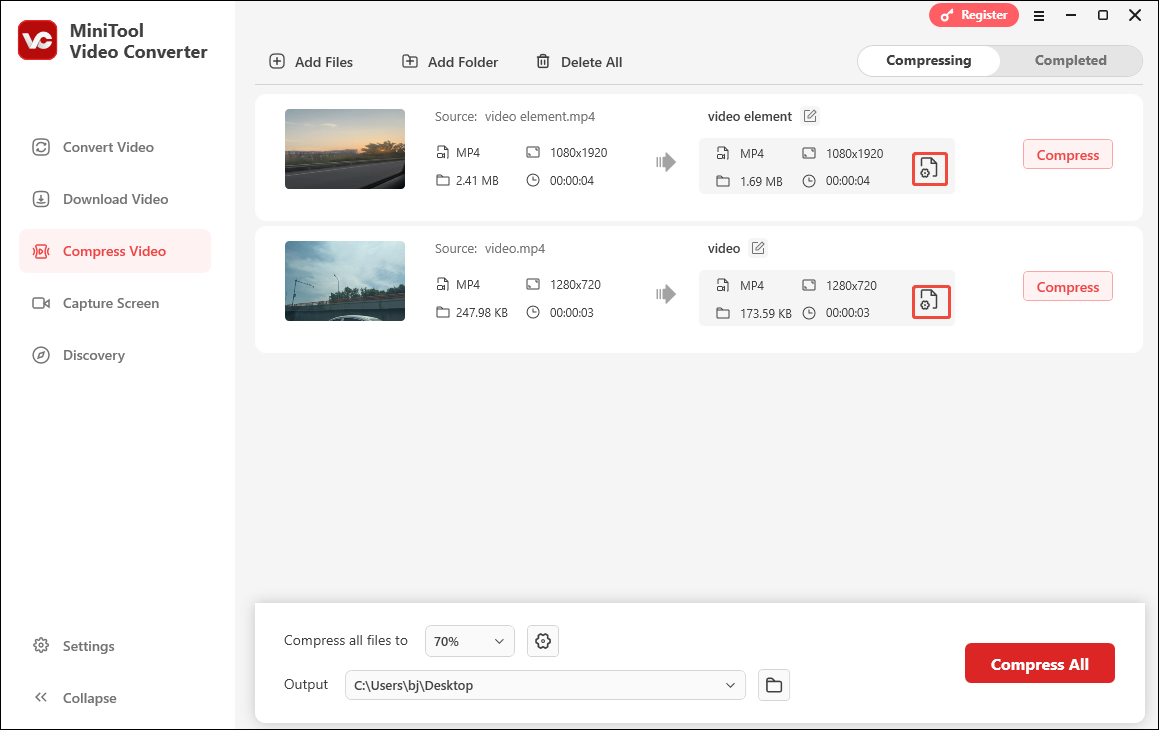1159x730 pixels.
Task: Open Settings in sidebar
Action: [x=74, y=646]
